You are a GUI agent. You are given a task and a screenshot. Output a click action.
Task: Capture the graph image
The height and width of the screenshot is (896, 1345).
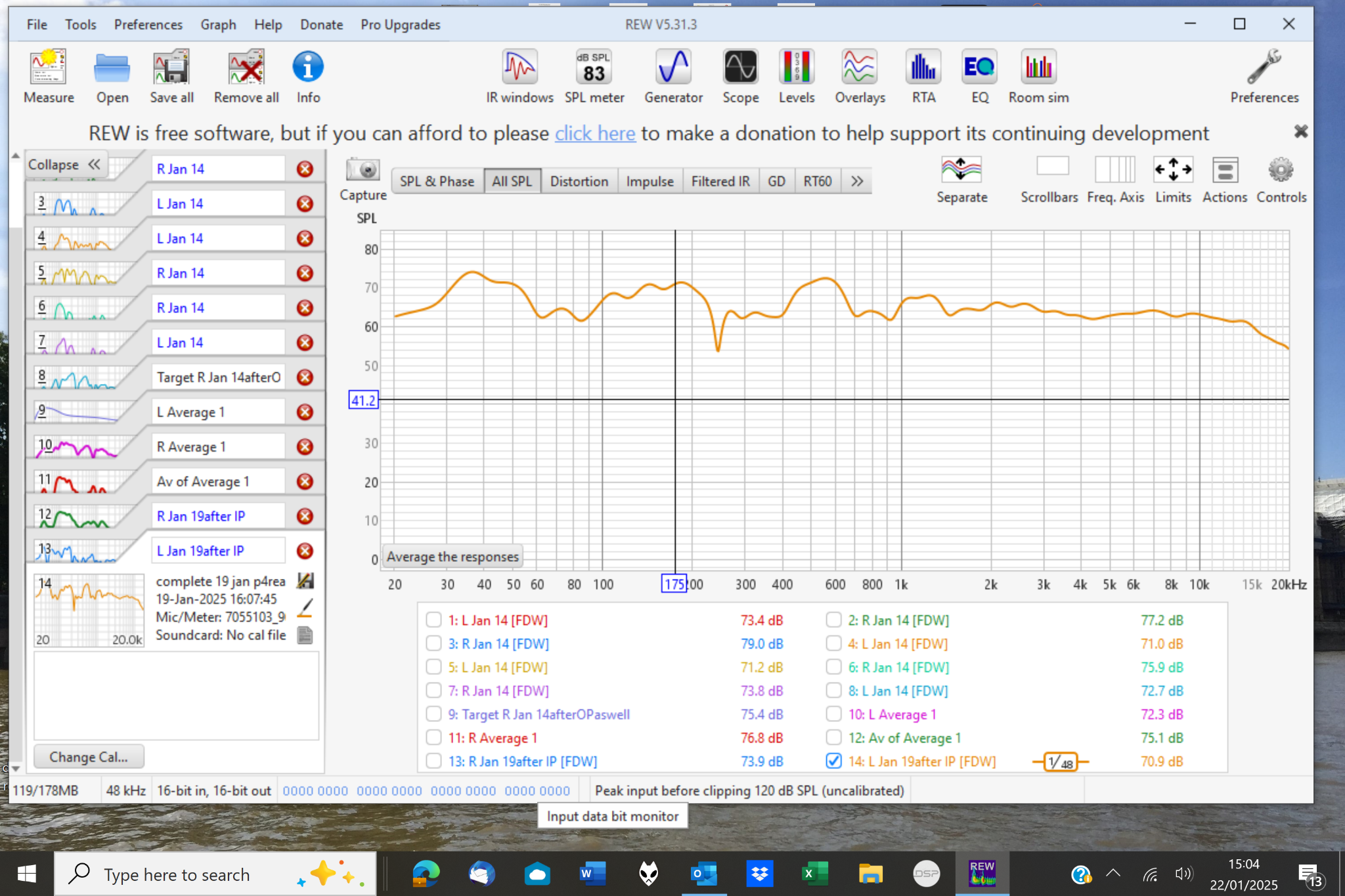coord(363,179)
